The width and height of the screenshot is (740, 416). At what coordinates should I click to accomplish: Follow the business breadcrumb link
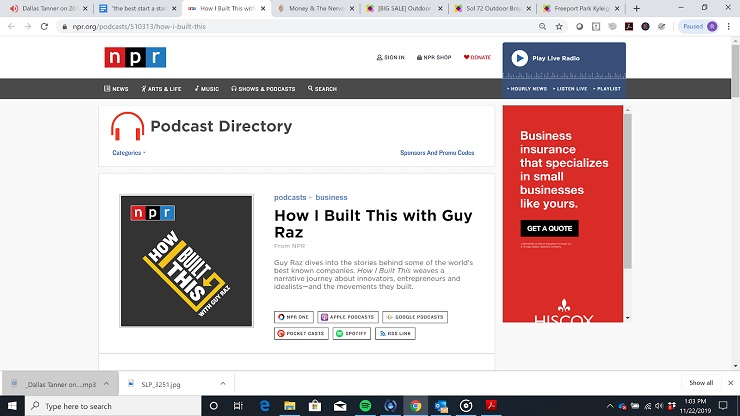coord(331,197)
